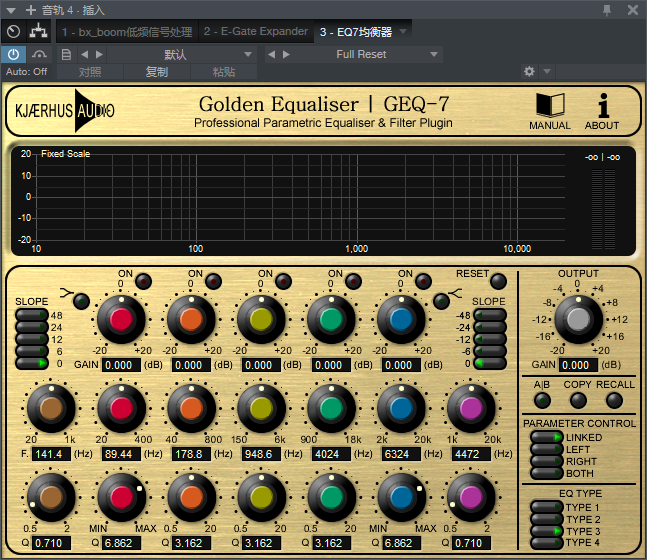Select low-cut SLOPE 12 switch
This screenshot has width=647, height=560.
[32, 339]
